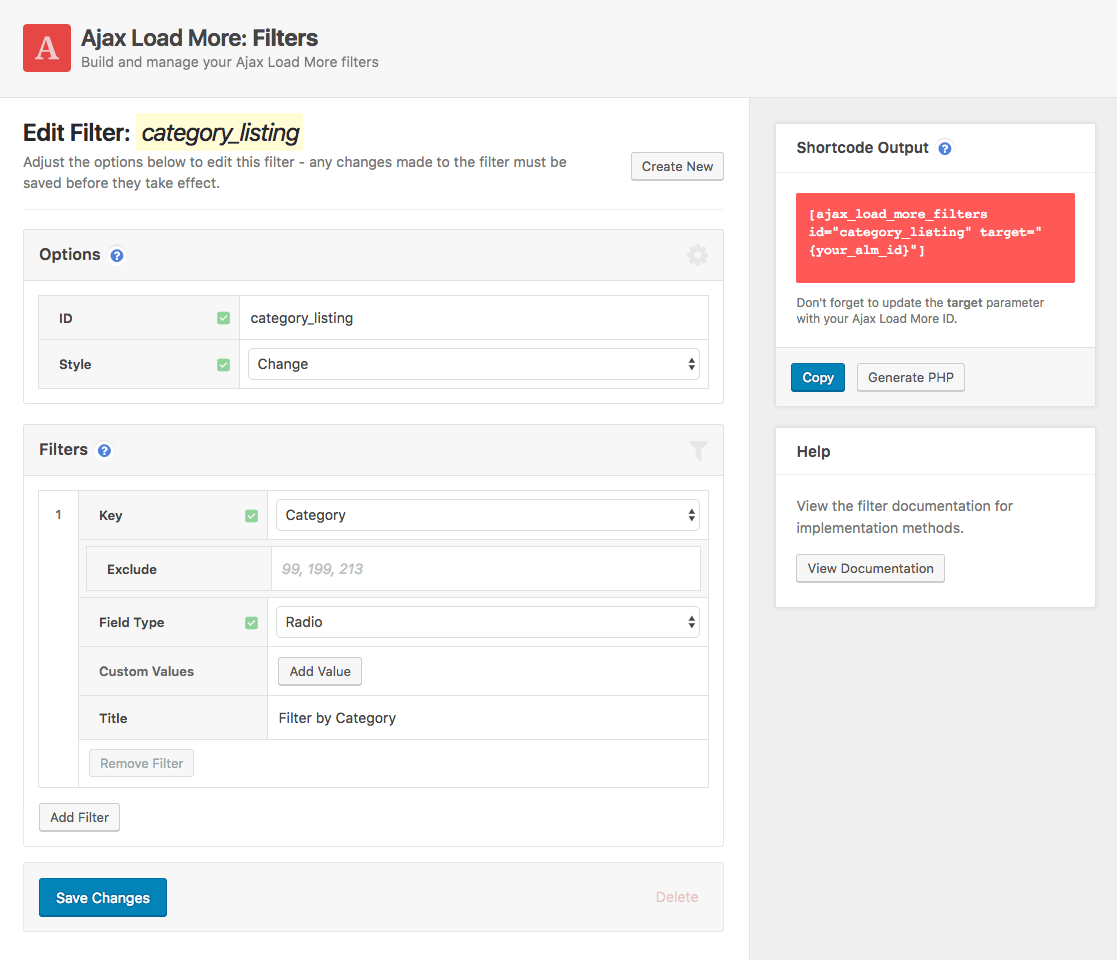Click the 'Shortcode Output' heading
1117x960 pixels.
point(863,147)
